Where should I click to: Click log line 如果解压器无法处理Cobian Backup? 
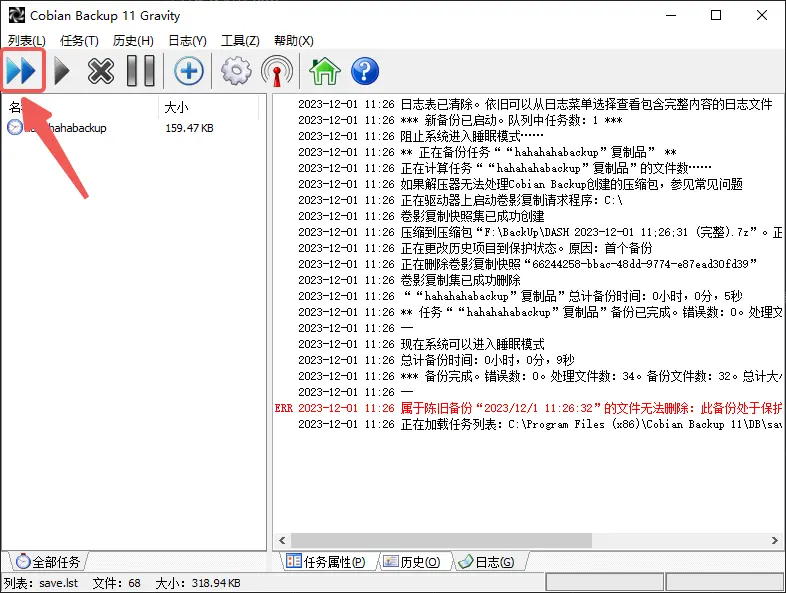point(520,184)
